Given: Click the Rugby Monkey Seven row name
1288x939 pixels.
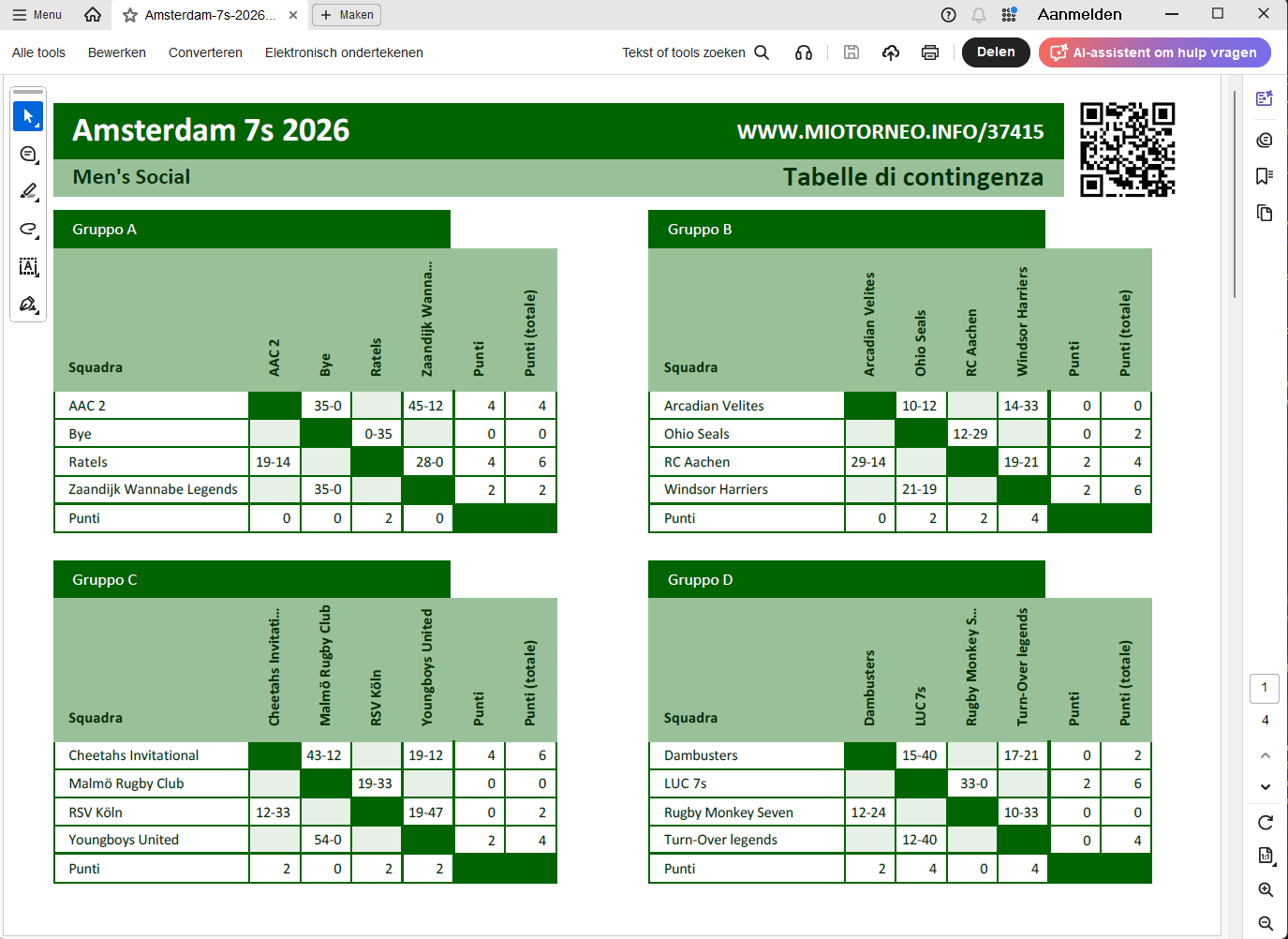Looking at the screenshot, I should [x=729, y=812].
